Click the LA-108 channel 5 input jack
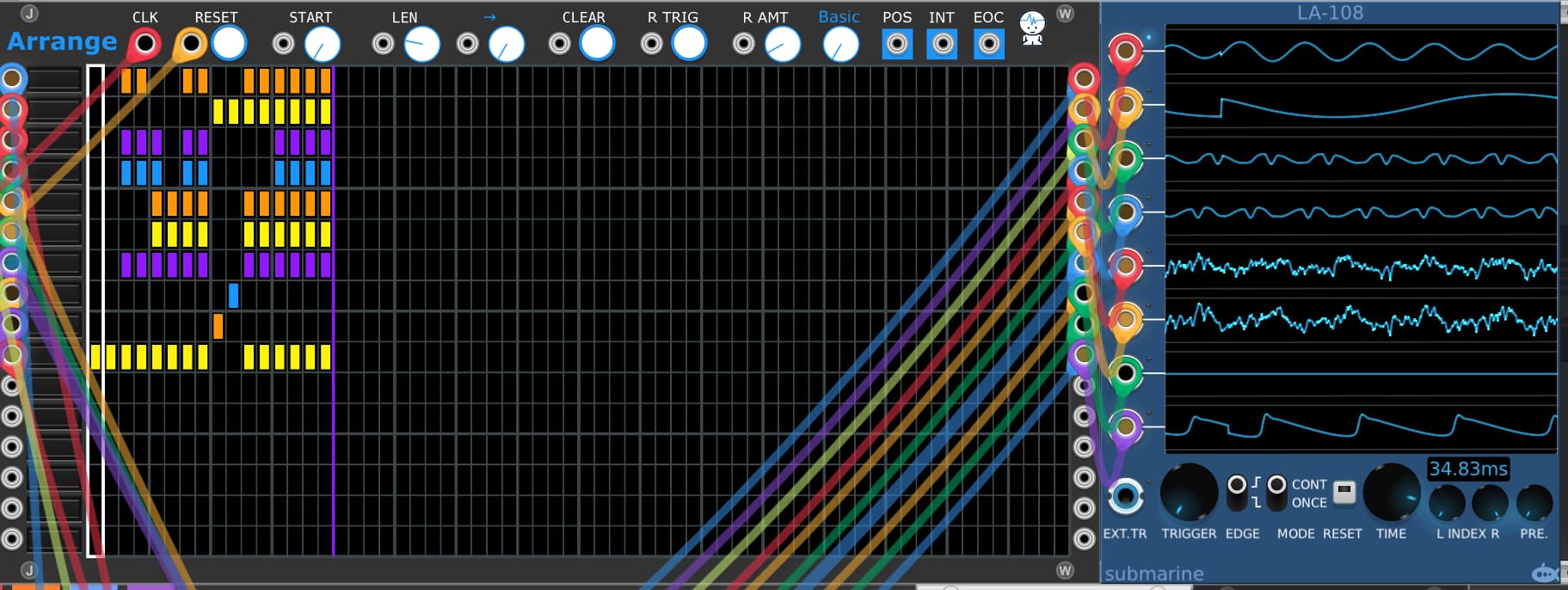Viewport: 1568px width, 590px height. click(1125, 266)
